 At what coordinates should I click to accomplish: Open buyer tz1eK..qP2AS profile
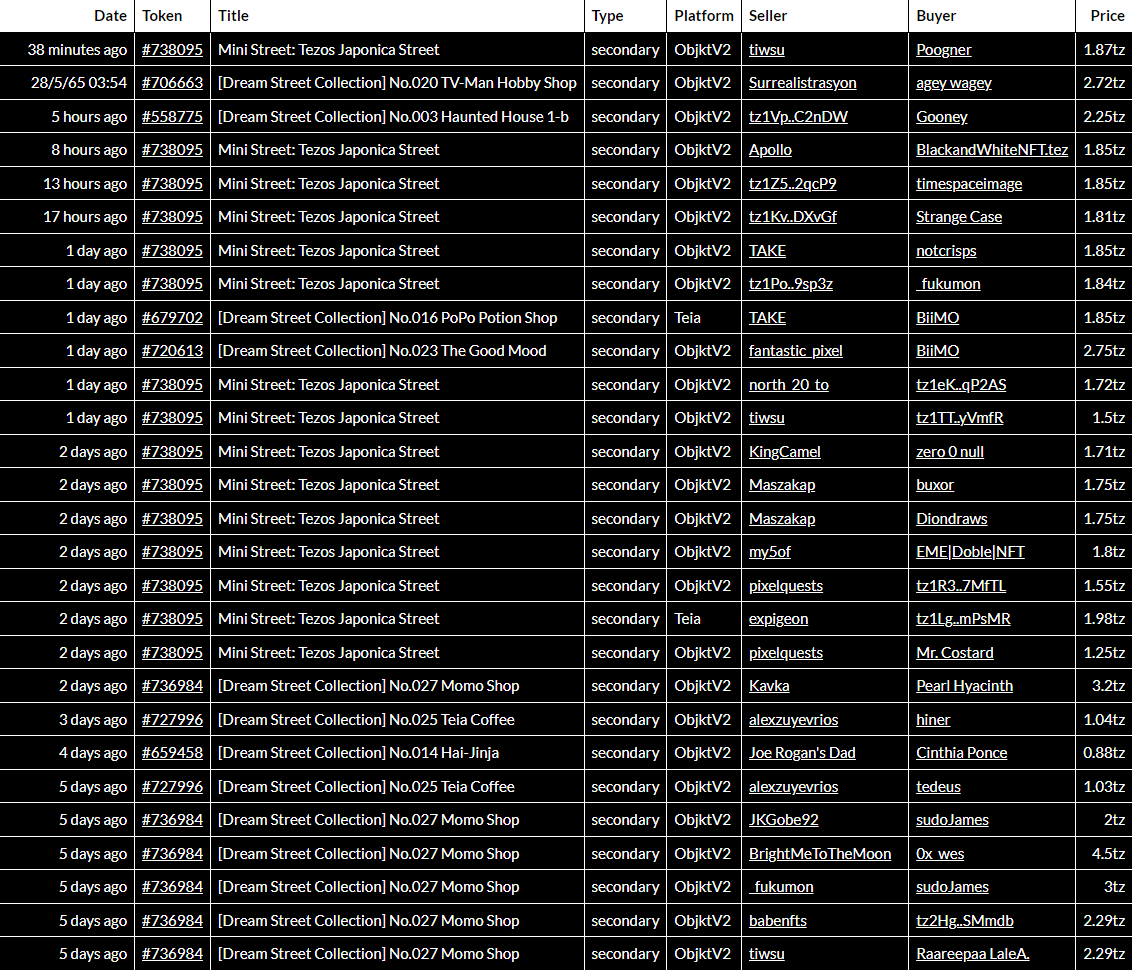[961, 385]
